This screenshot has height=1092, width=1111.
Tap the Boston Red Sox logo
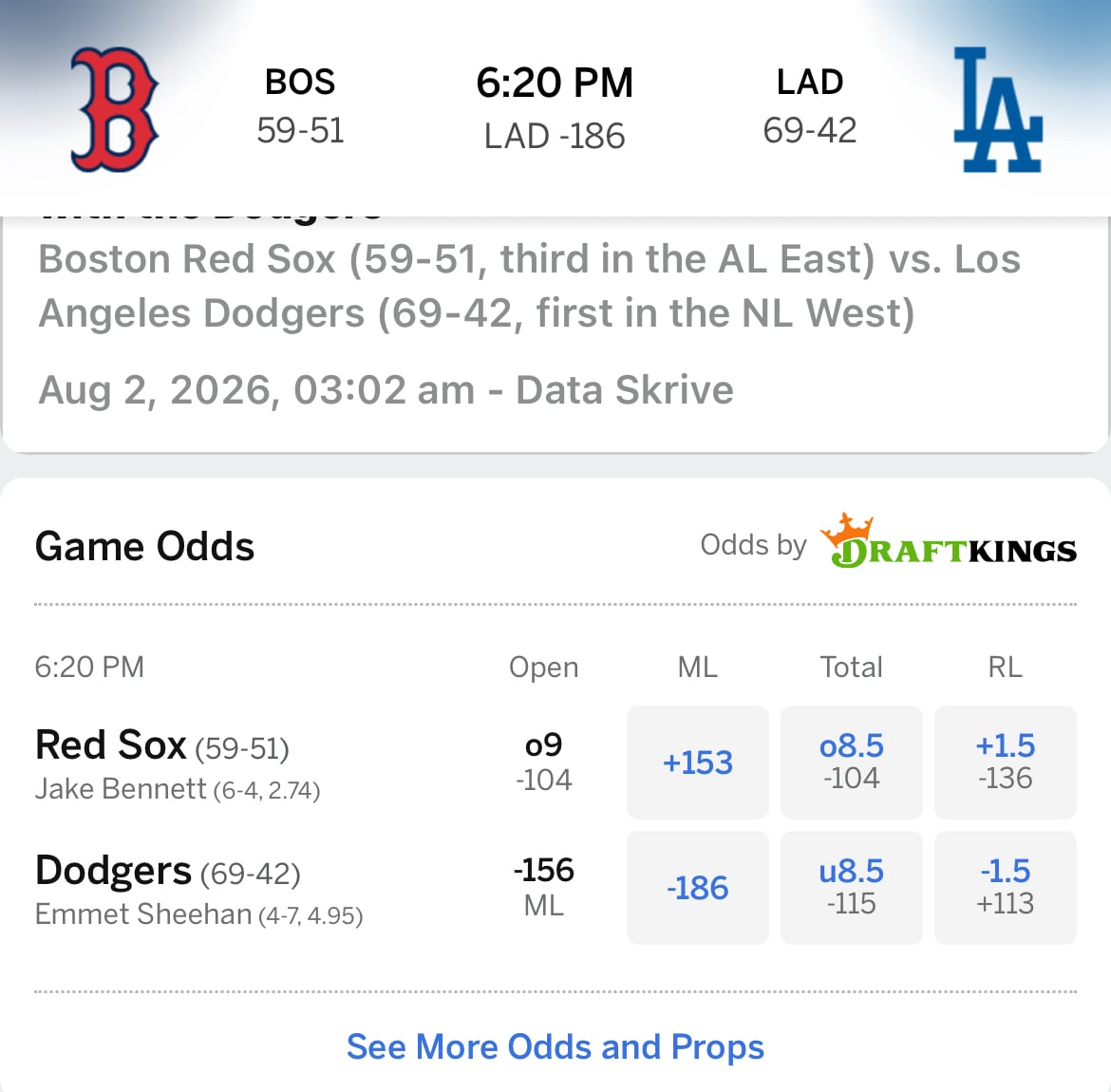click(x=114, y=110)
